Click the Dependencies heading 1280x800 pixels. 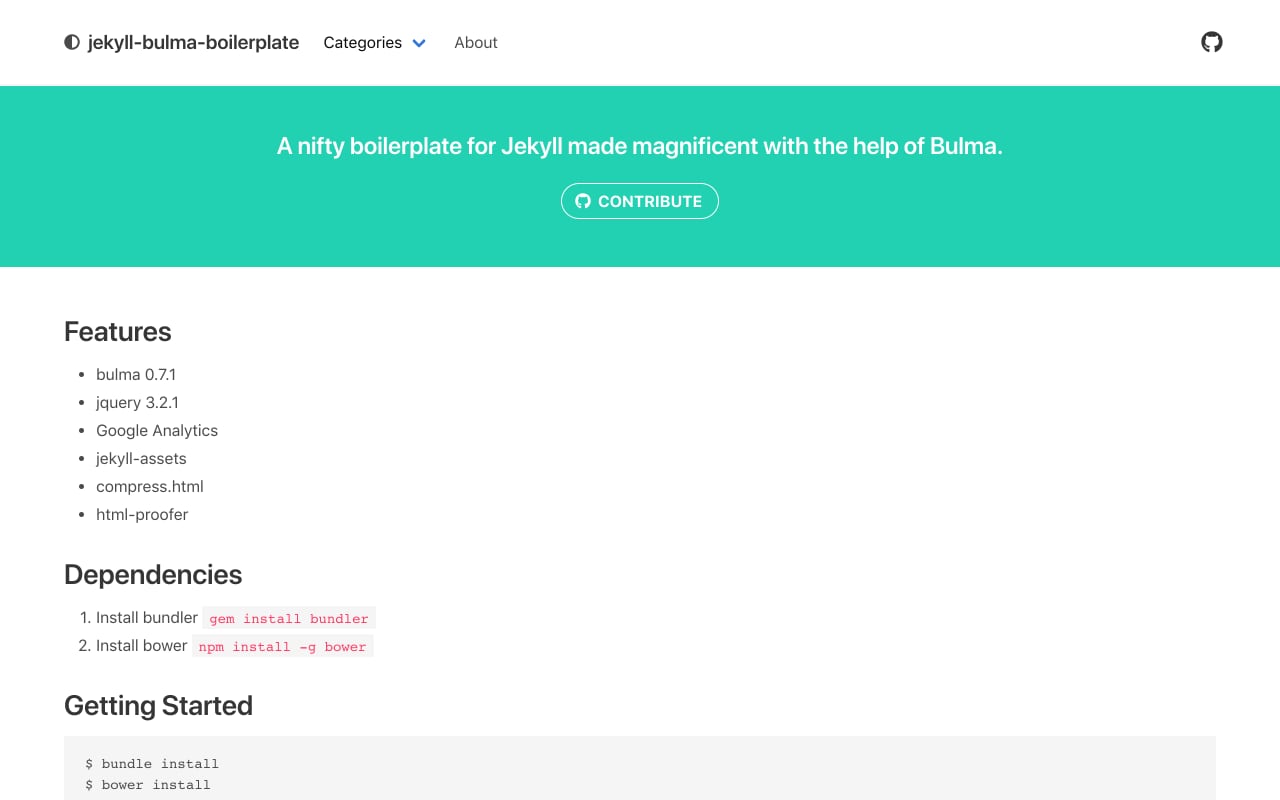click(153, 574)
